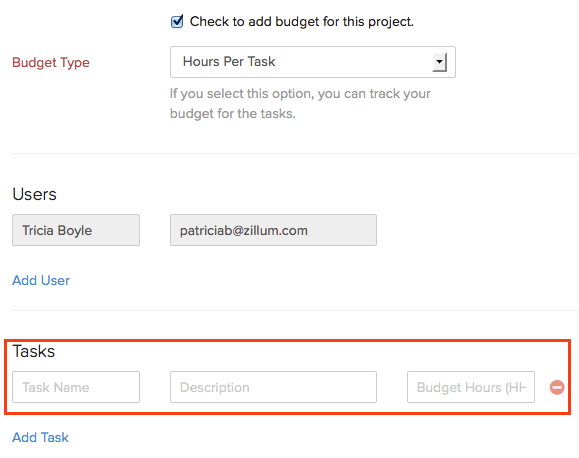Select the patriciab@zillum.com email field
This screenshot has width=579, height=458.
(273, 230)
